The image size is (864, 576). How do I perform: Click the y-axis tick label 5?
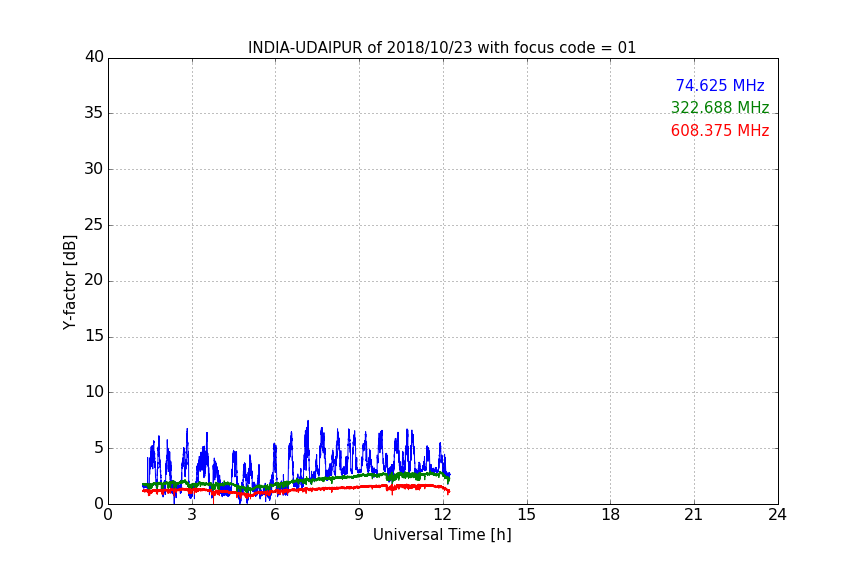click(x=99, y=448)
